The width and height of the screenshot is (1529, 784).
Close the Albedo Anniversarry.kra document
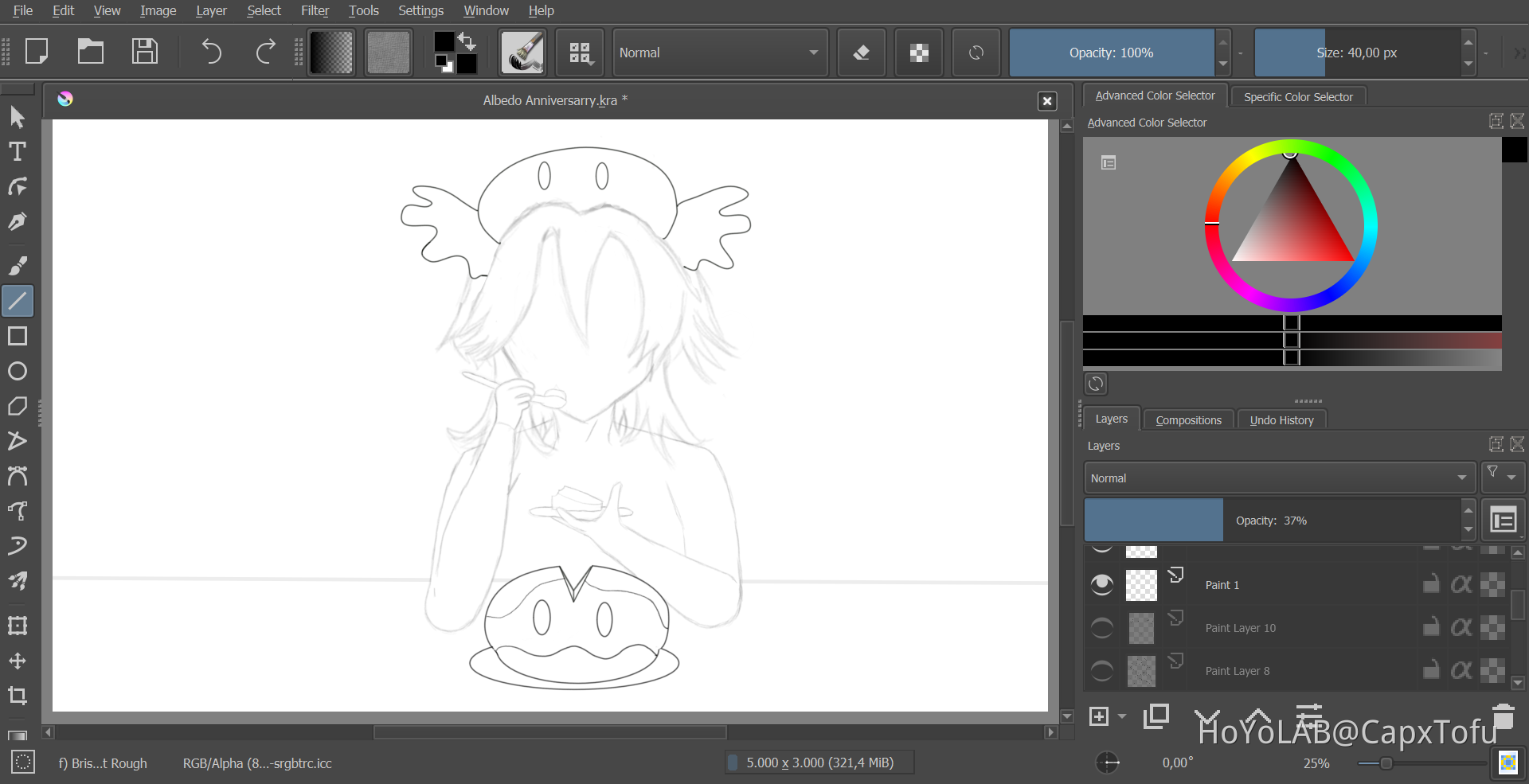1047,101
